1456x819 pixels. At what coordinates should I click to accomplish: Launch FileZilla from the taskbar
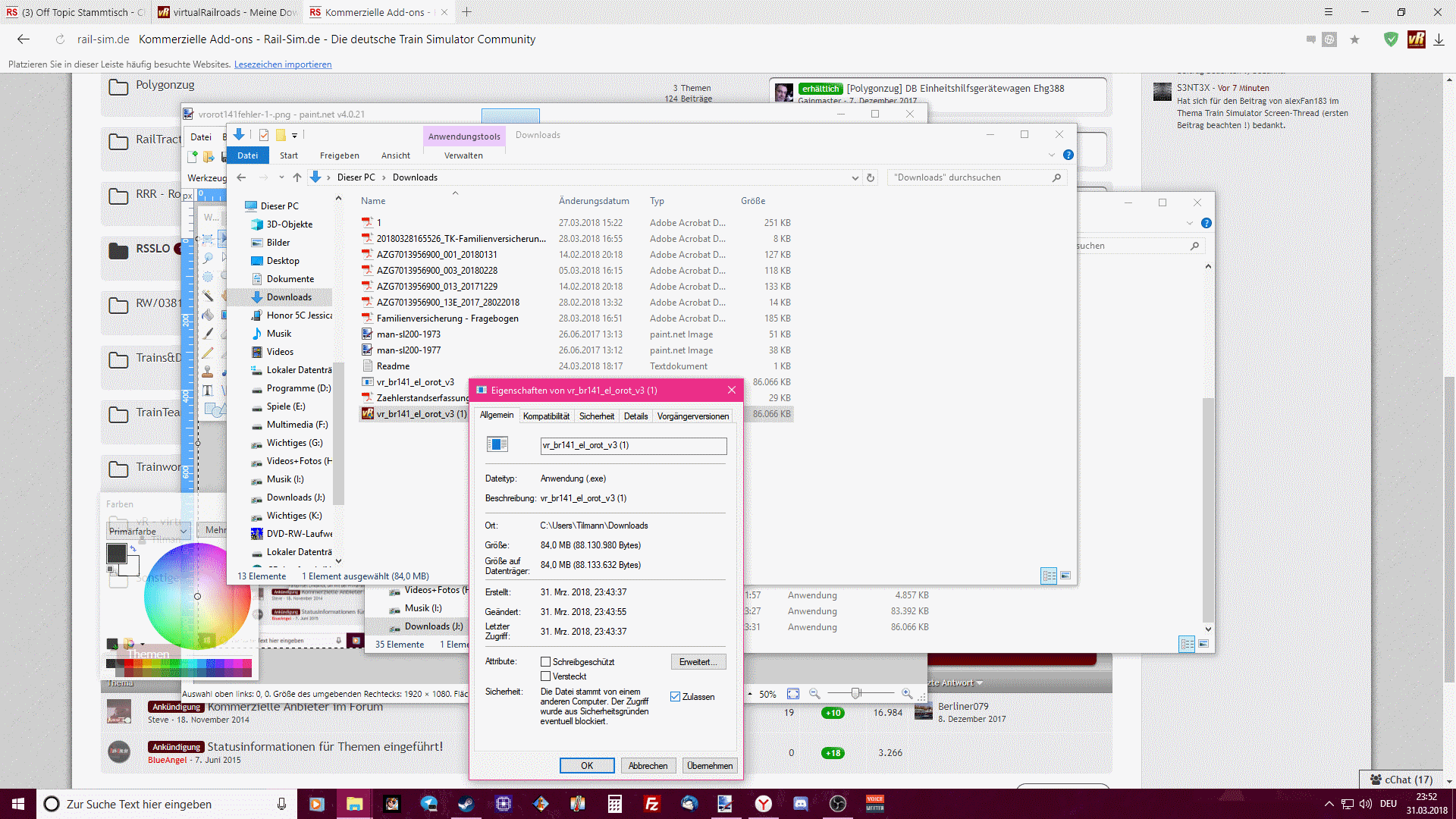(651, 804)
